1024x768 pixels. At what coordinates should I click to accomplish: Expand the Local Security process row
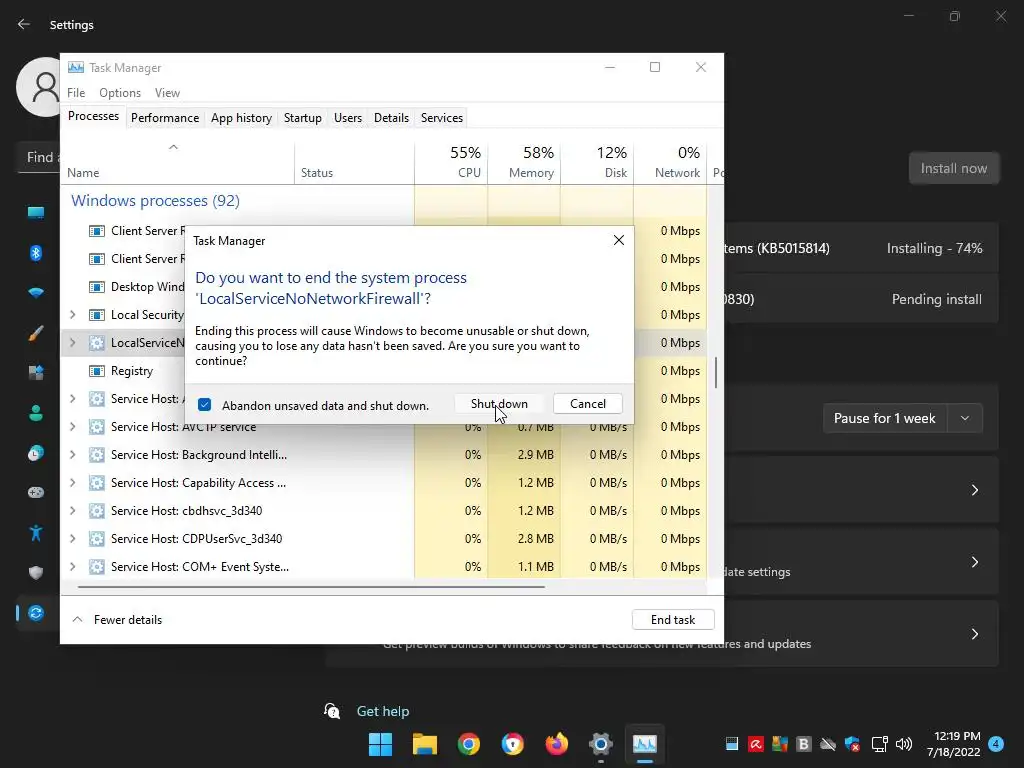72,315
